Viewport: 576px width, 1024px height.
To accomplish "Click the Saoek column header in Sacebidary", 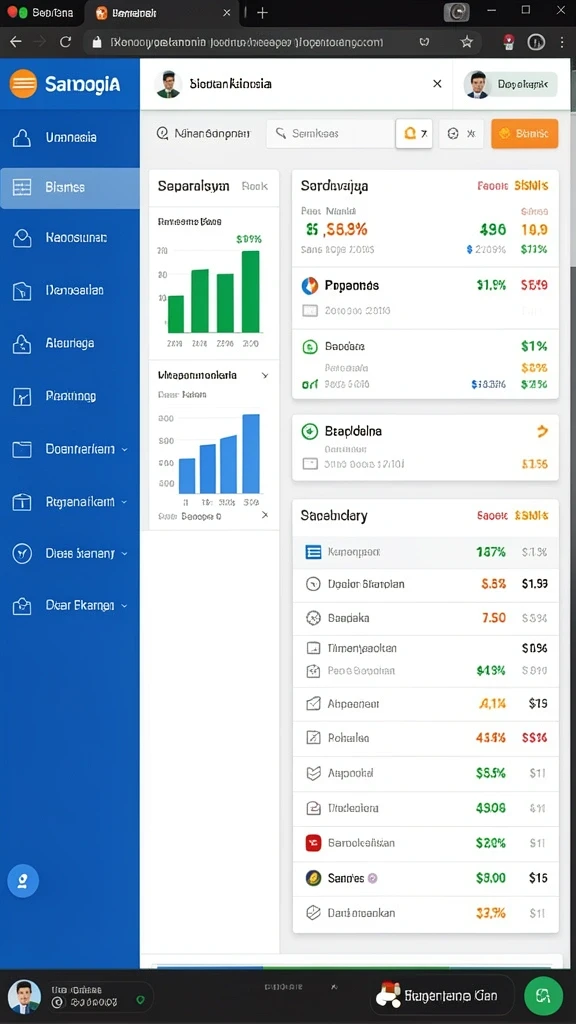I will pos(492,515).
